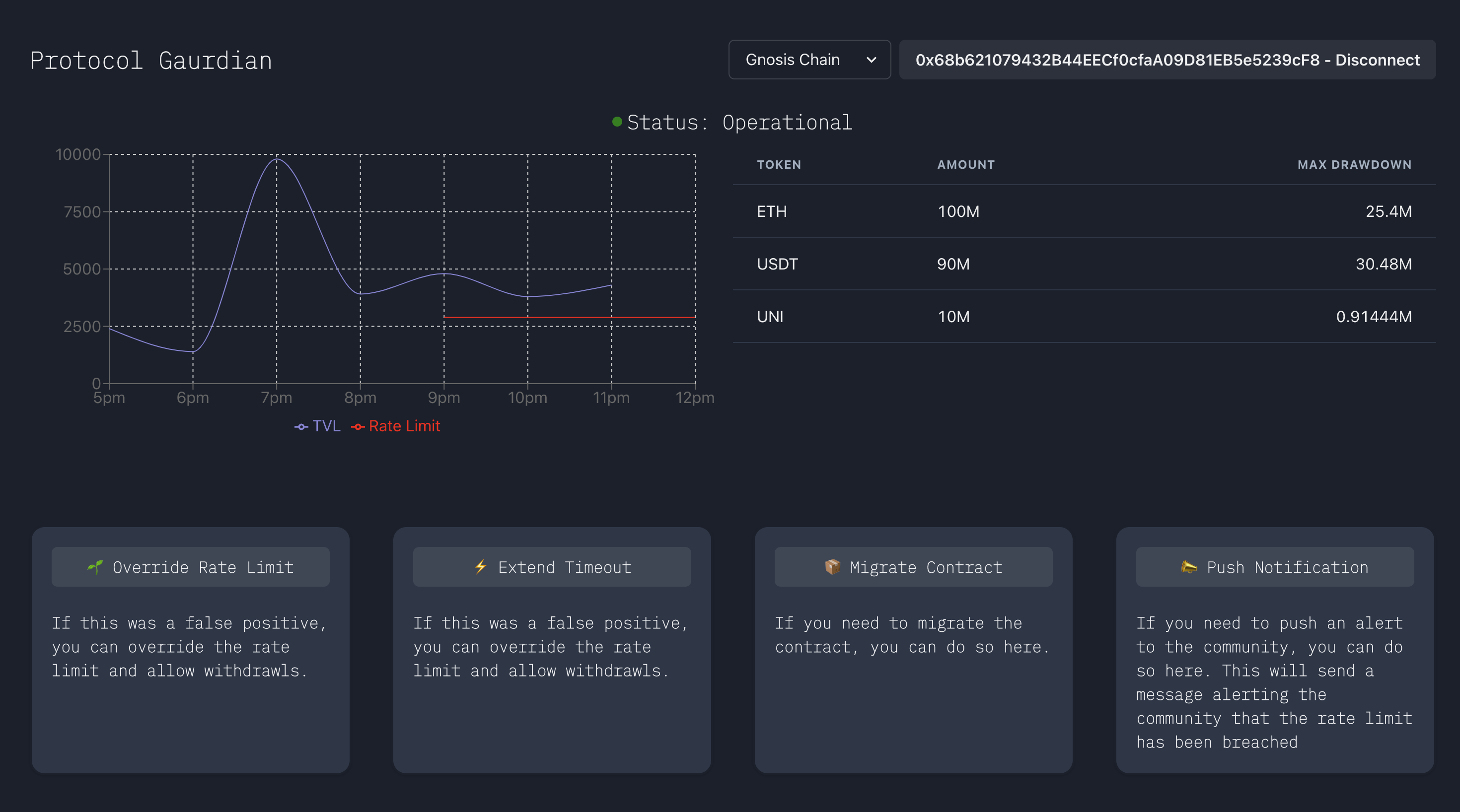Image resolution: width=1460 pixels, height=812 pixels.
Task: Click the Migrate Contract button
Action: 914,567
